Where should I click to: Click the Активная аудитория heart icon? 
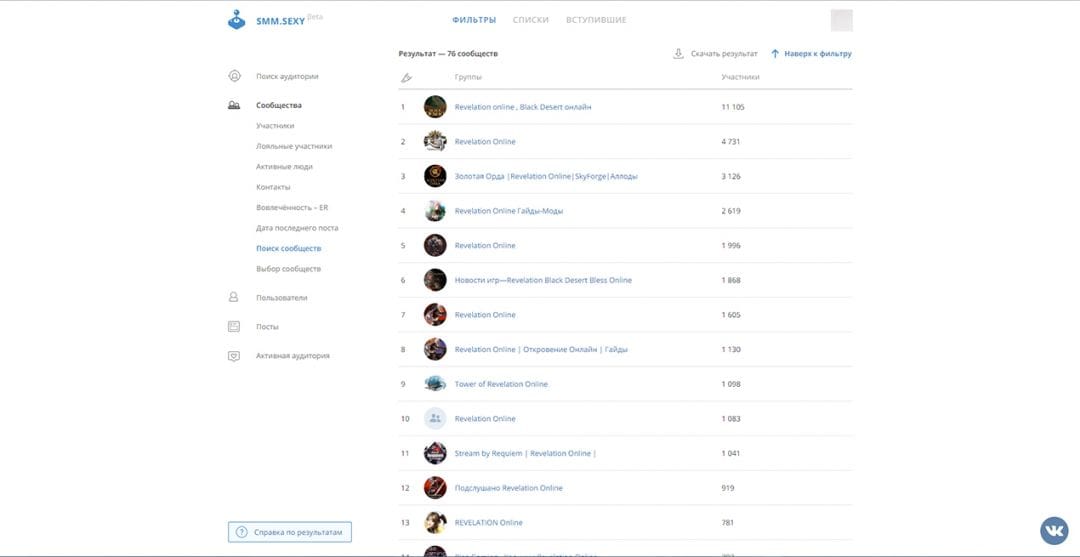coord(234,356)
